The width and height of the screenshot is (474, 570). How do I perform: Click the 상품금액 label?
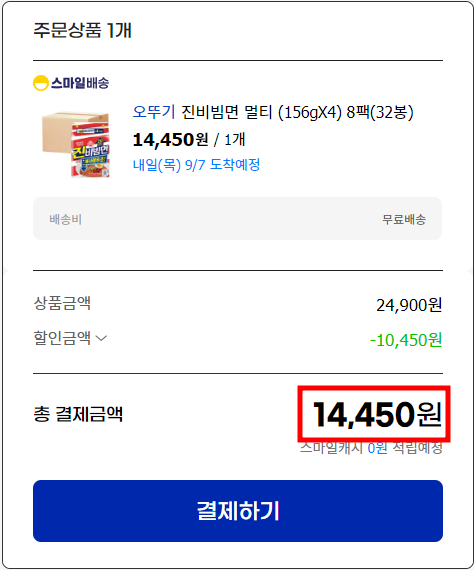pyautogui.click(x=62, y=303)
